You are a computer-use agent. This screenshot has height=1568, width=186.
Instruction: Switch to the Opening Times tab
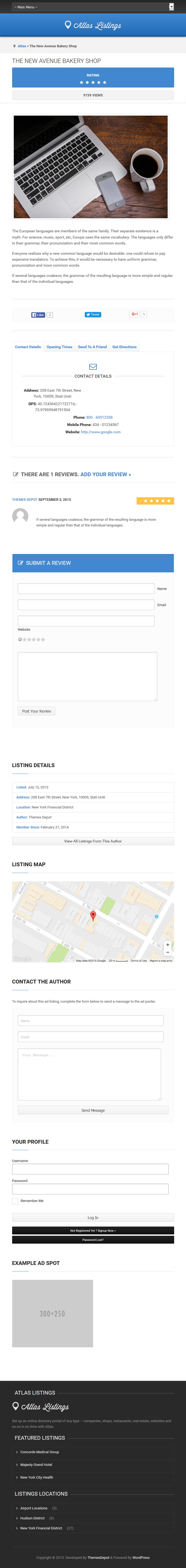point(60,347)
